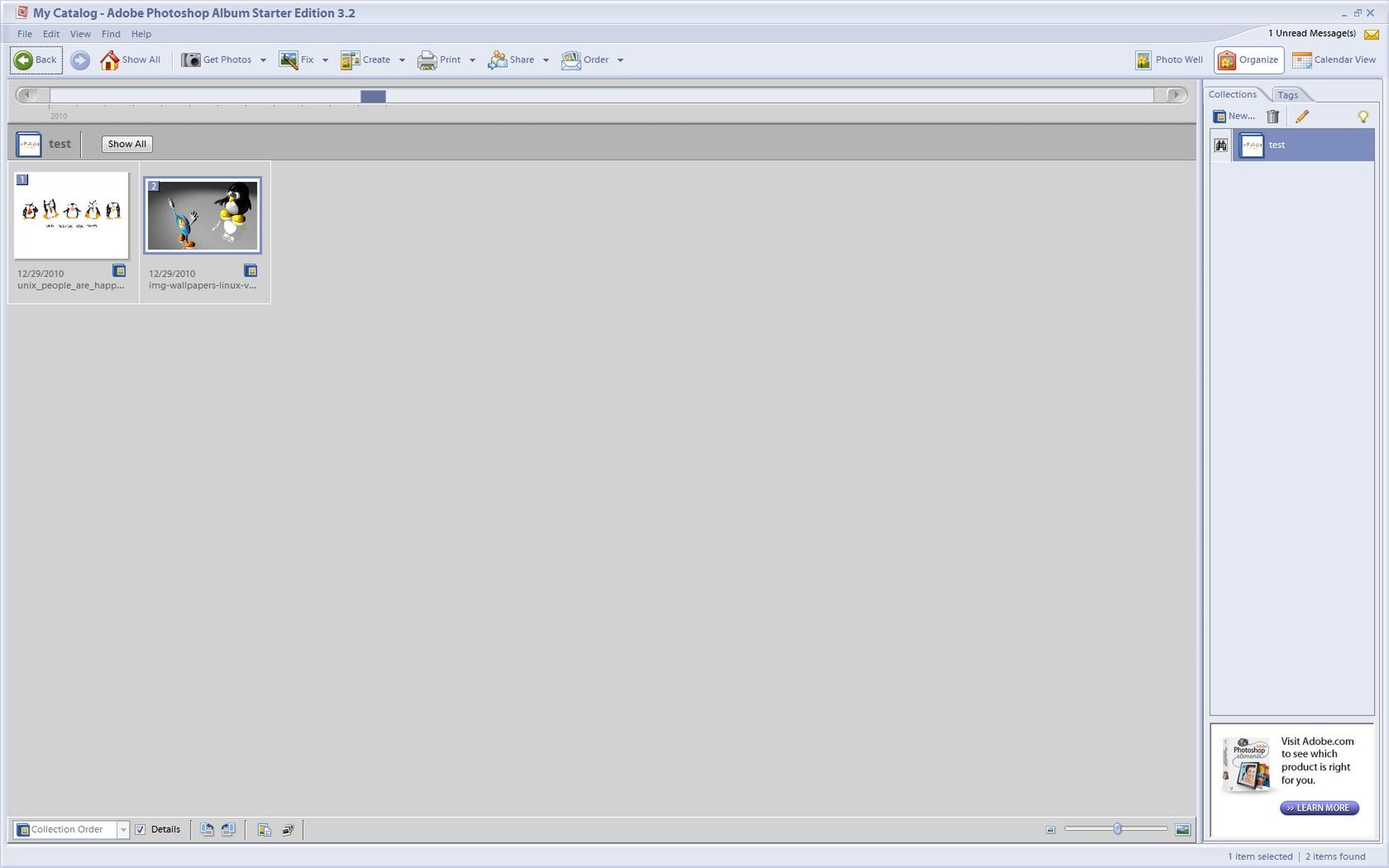Click the img-wallpapers-linux-v... filename

[x=203, y=285]
